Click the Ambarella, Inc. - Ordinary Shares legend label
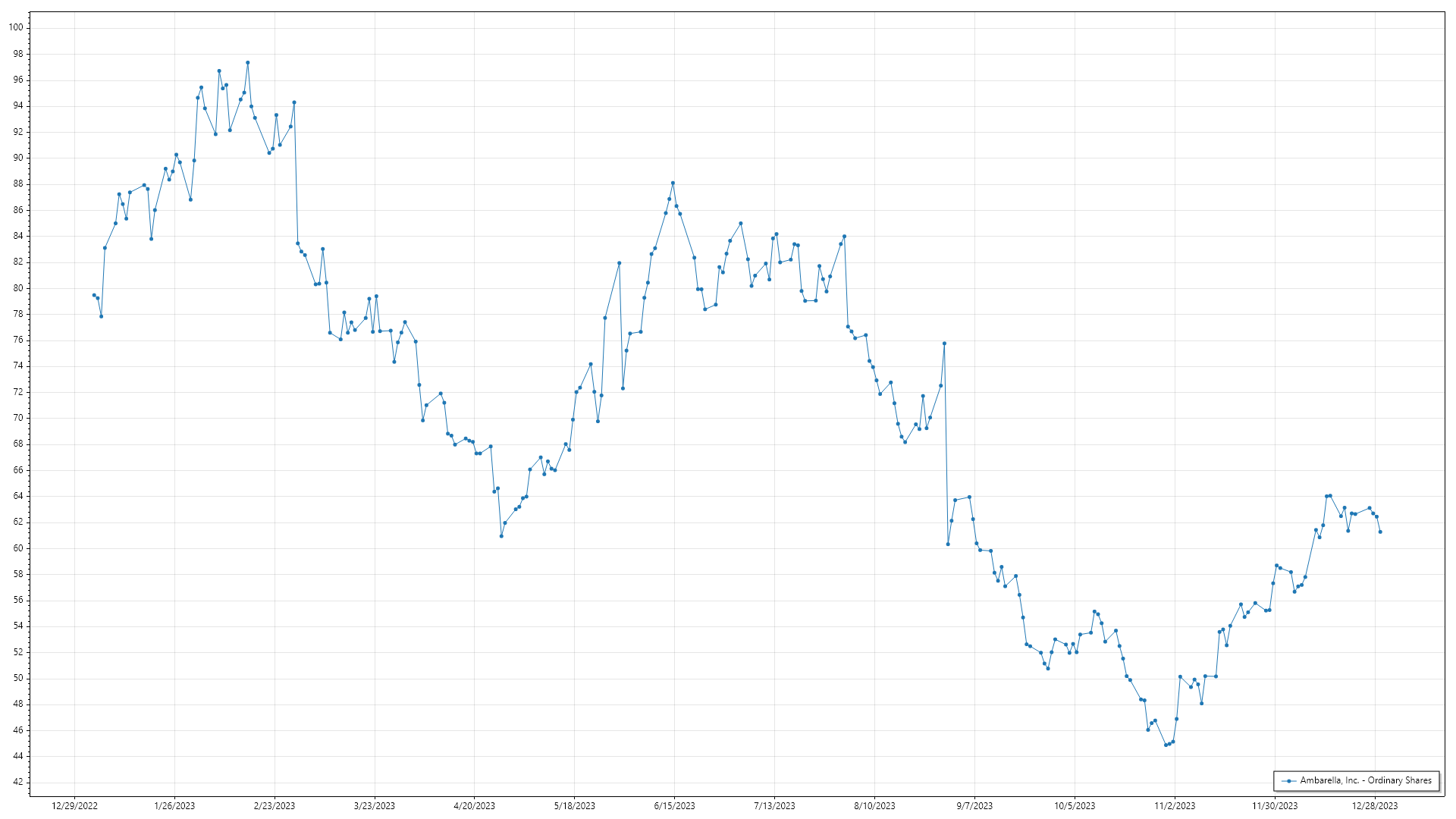Image resolution: width=1456 pixels, height=819 pixels. pos(1365,780)
